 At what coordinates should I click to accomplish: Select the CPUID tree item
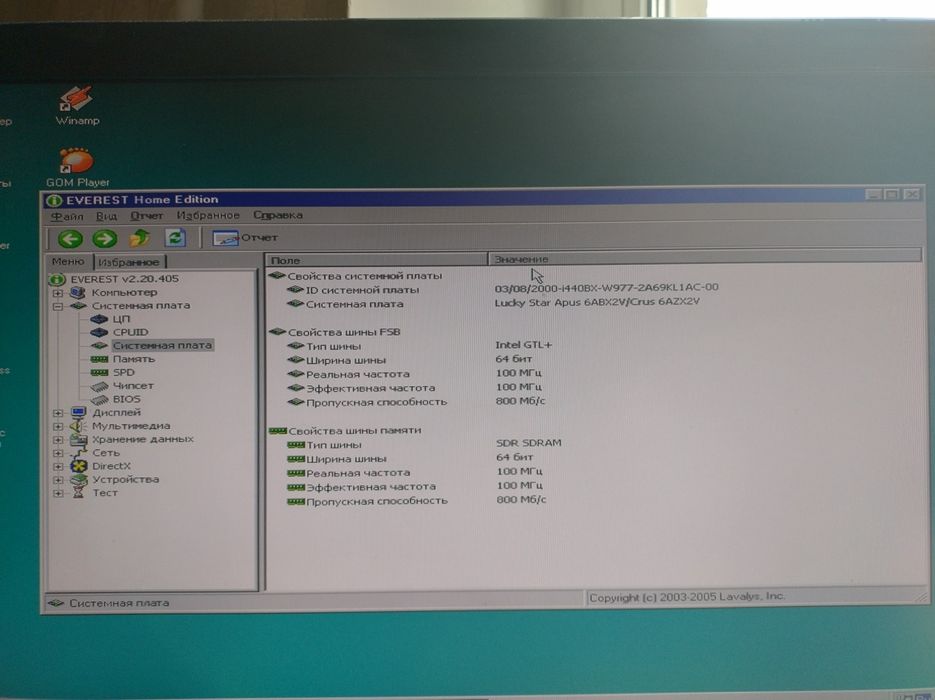[x=131, y=332]
